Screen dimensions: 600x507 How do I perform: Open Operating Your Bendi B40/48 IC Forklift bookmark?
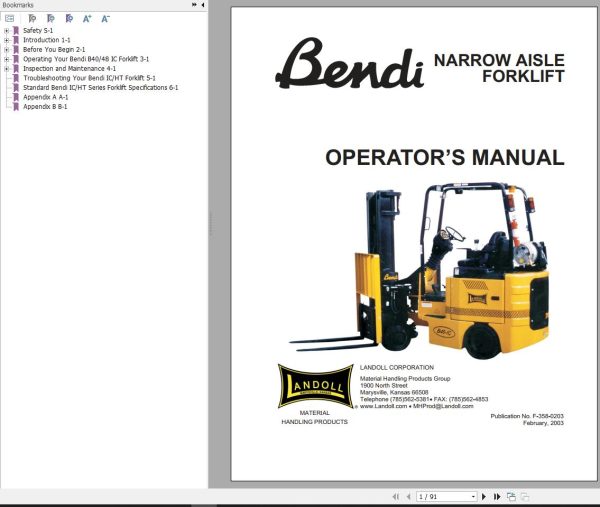[x=86, y=59]
